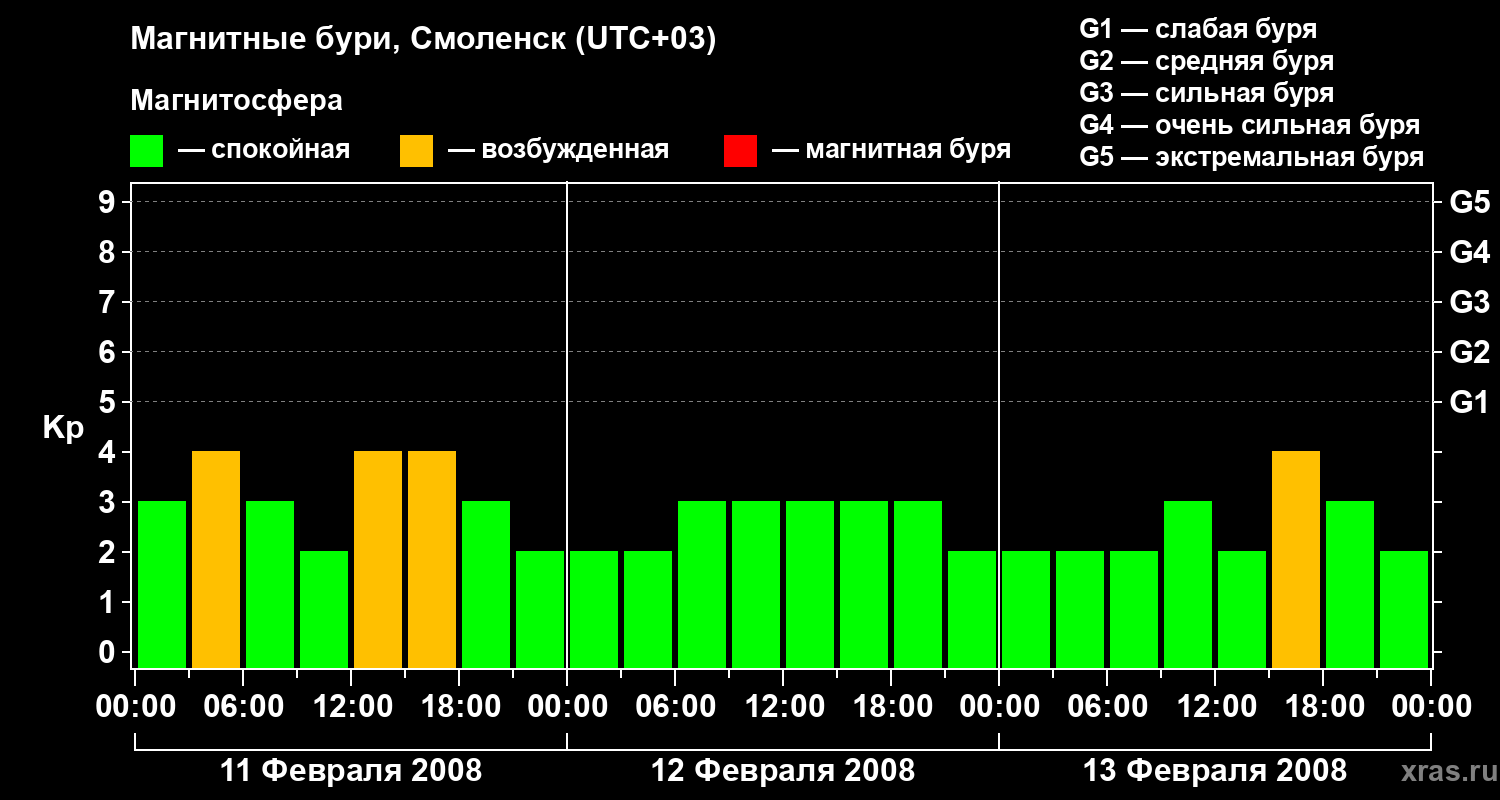Click the '12 Февраля 2008' date label
Image resolution: width=1500 pixels, height=800 pixels.
tap(783, 771)
